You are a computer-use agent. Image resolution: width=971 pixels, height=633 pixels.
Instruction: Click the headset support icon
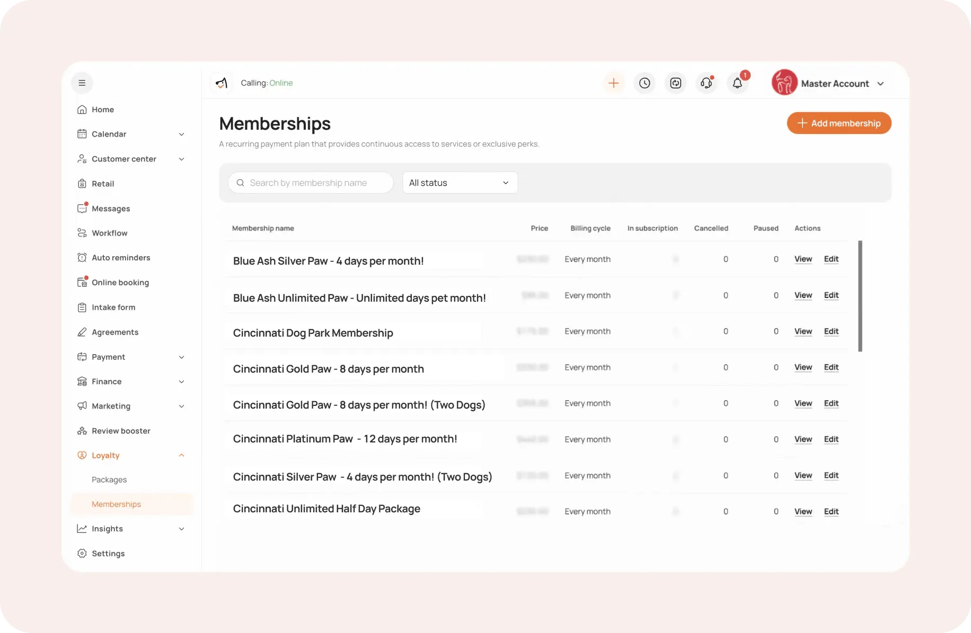pos(706,83)
